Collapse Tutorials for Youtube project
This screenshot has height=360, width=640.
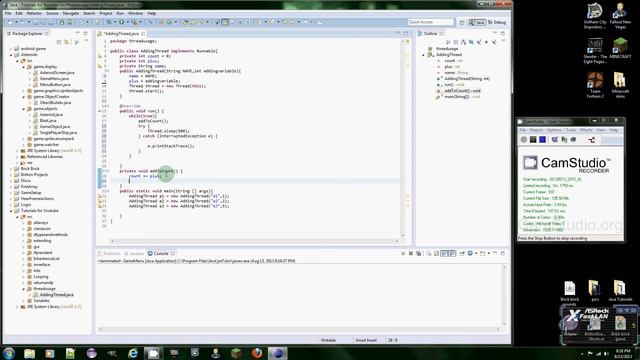pyautogui.click(x=11, y=211)
